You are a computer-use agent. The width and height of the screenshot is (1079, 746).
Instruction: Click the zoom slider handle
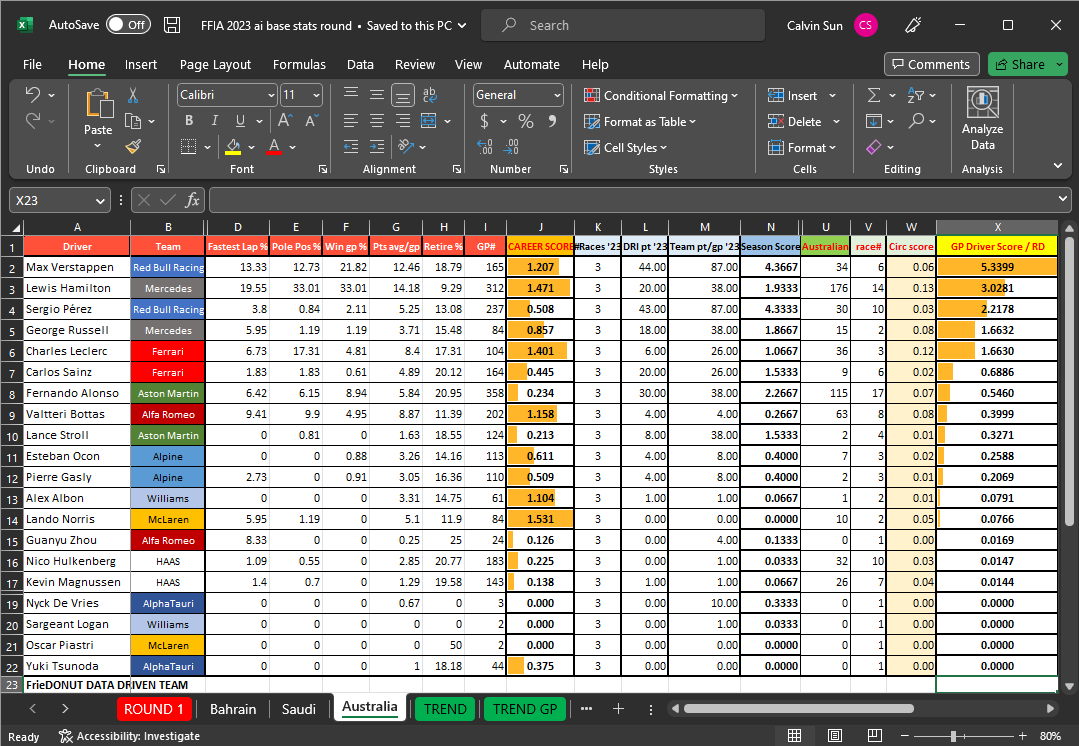coord(953,736)
